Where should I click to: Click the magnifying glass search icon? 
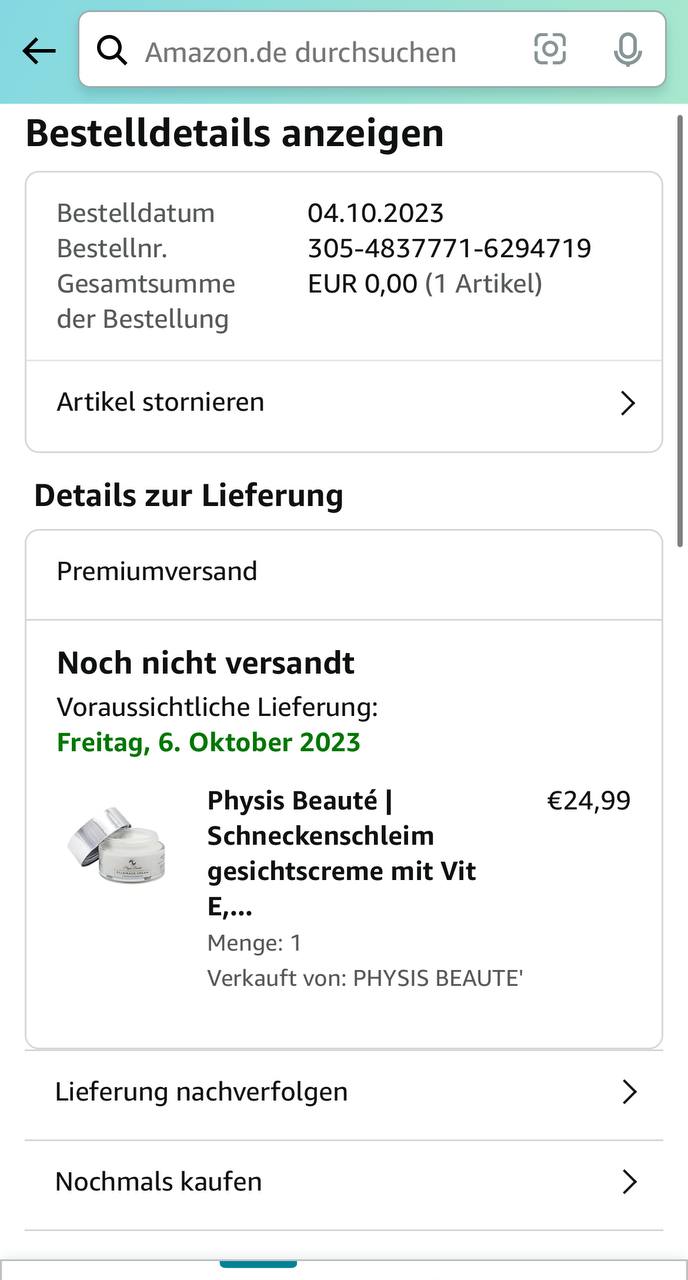(112, 51)
